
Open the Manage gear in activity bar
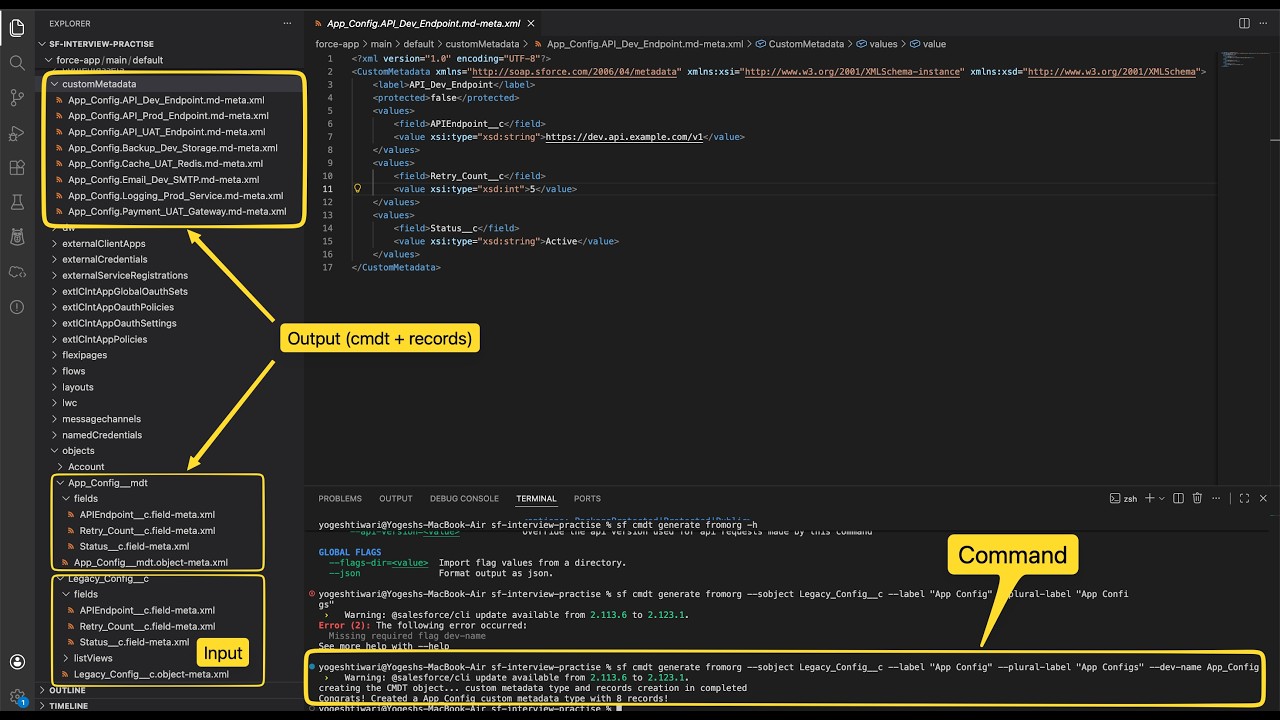click(x=17, y=697)
